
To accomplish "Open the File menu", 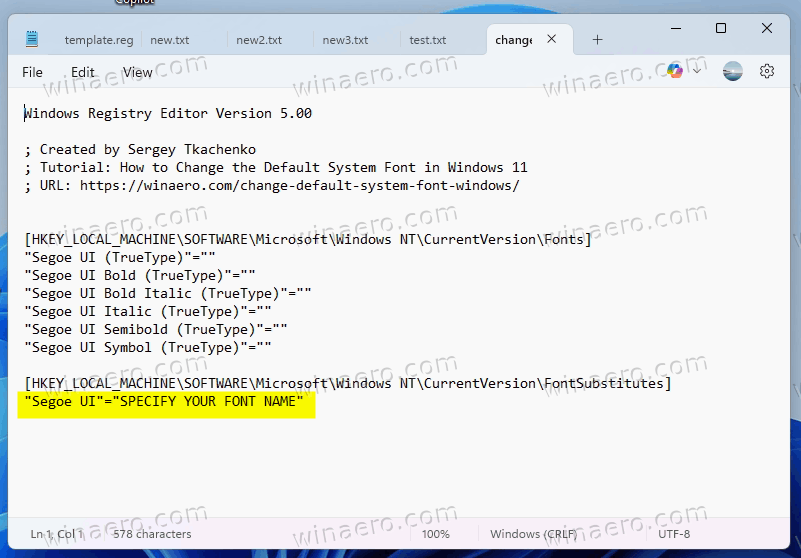I will coord(32,72).
